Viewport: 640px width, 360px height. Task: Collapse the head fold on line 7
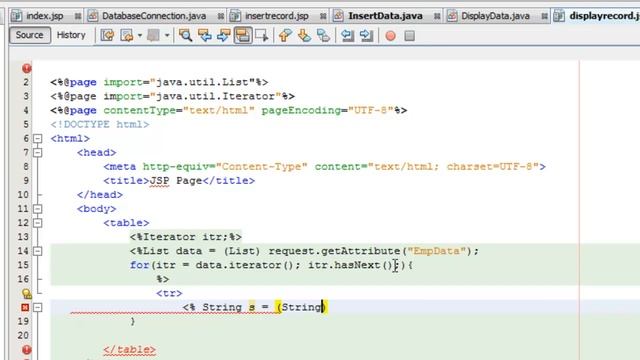38,153
